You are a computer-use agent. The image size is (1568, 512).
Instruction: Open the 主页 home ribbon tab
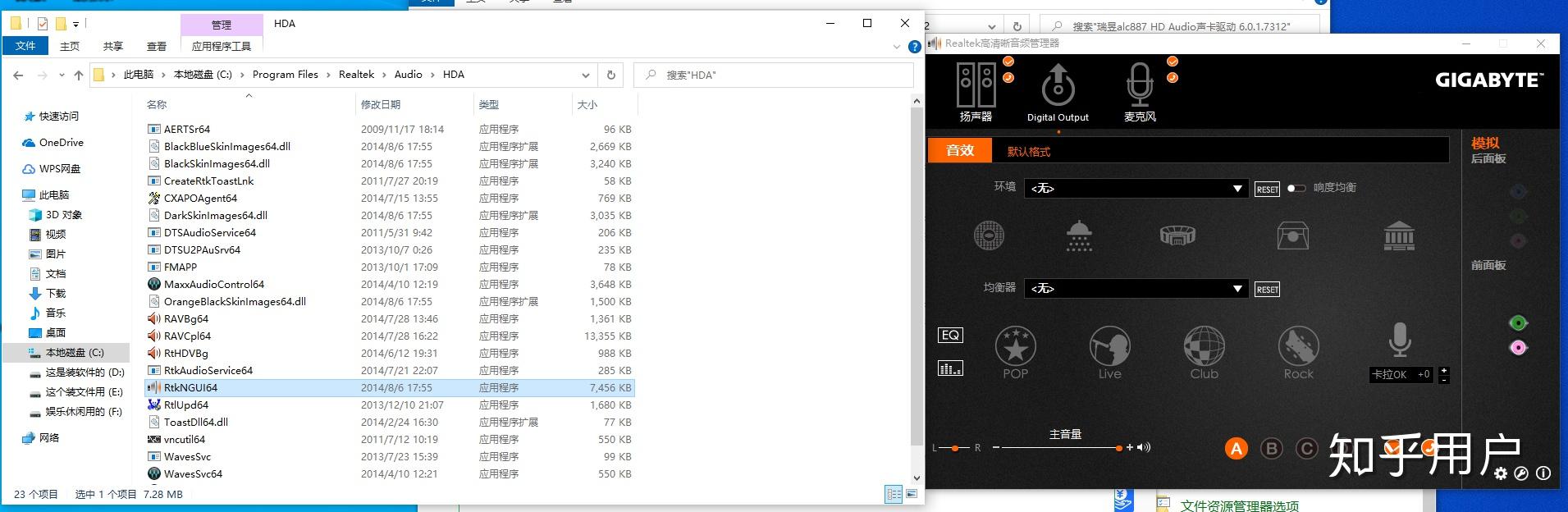coord(70,46)
